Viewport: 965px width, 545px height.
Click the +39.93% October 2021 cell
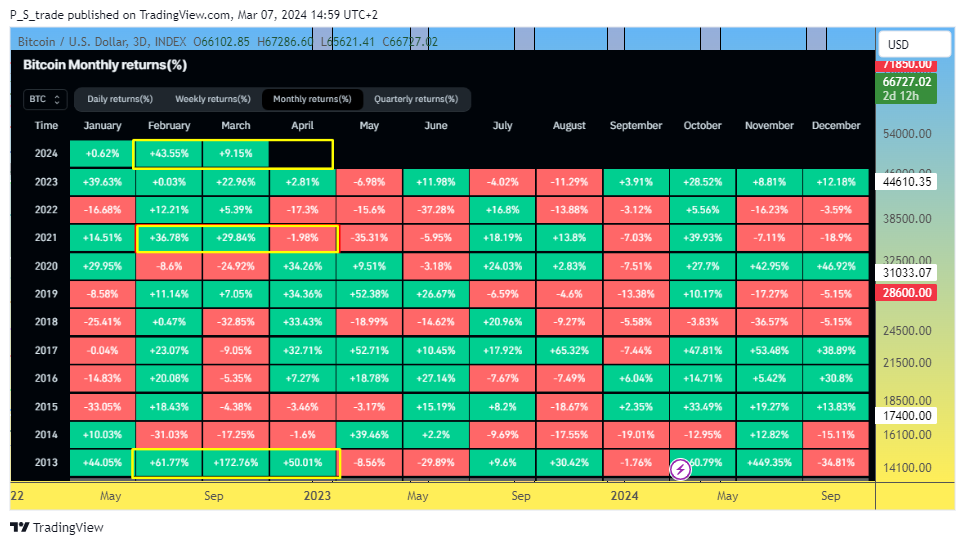703,237
